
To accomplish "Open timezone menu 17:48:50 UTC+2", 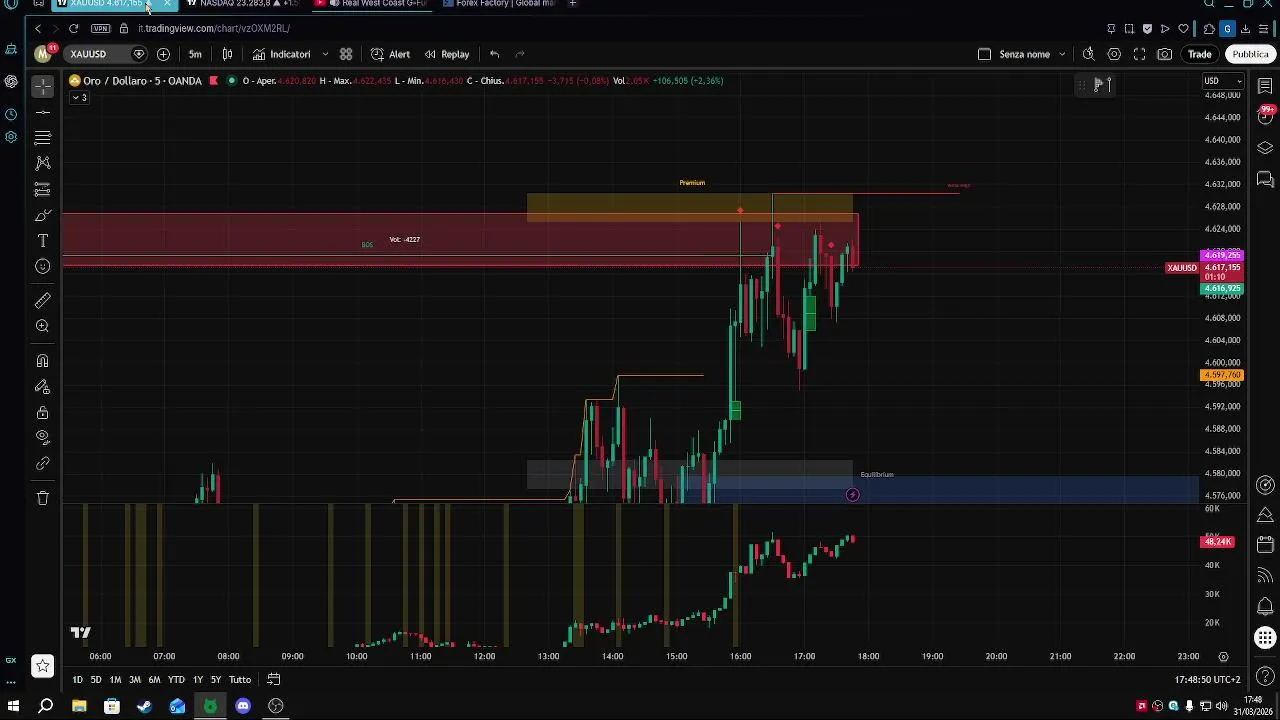I will (x=1208, y=680).
